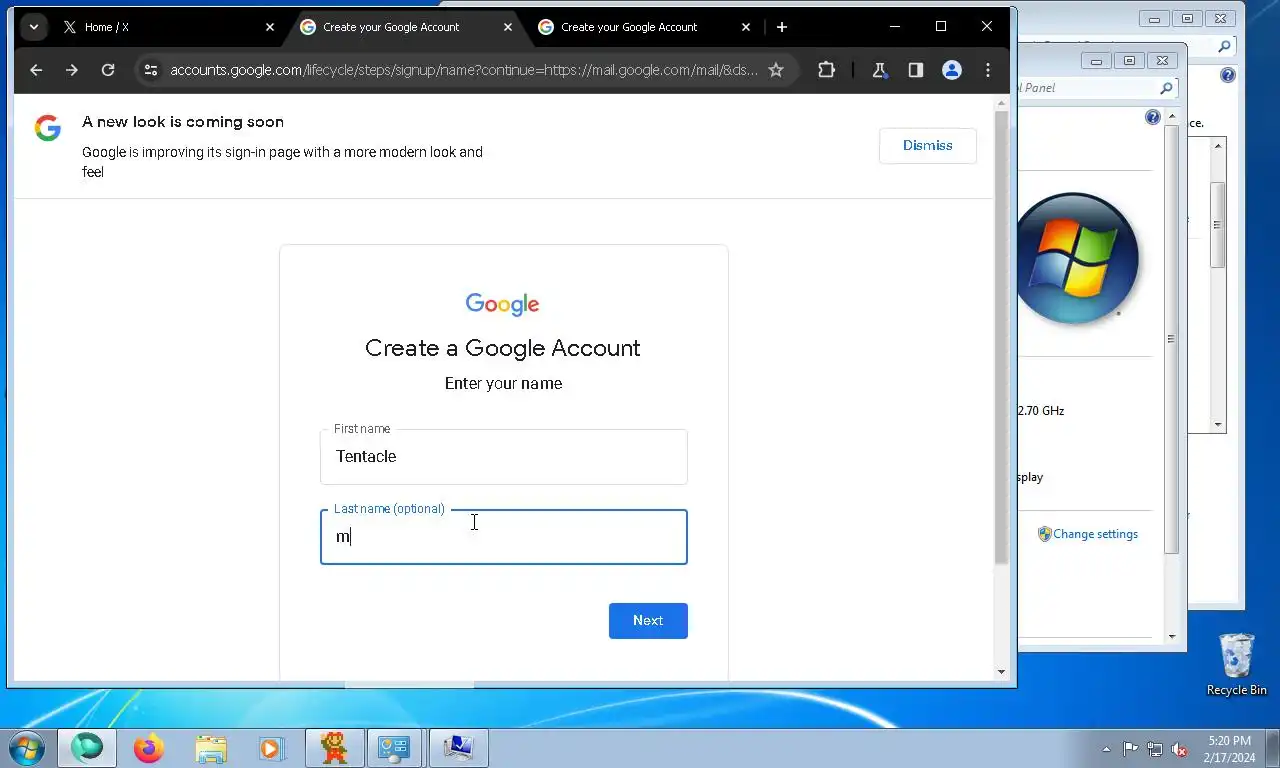Open Chrome Labs flask icon
Image resolution: width=1280 pixels, height=768 pixels.
[x=880, y=70]
